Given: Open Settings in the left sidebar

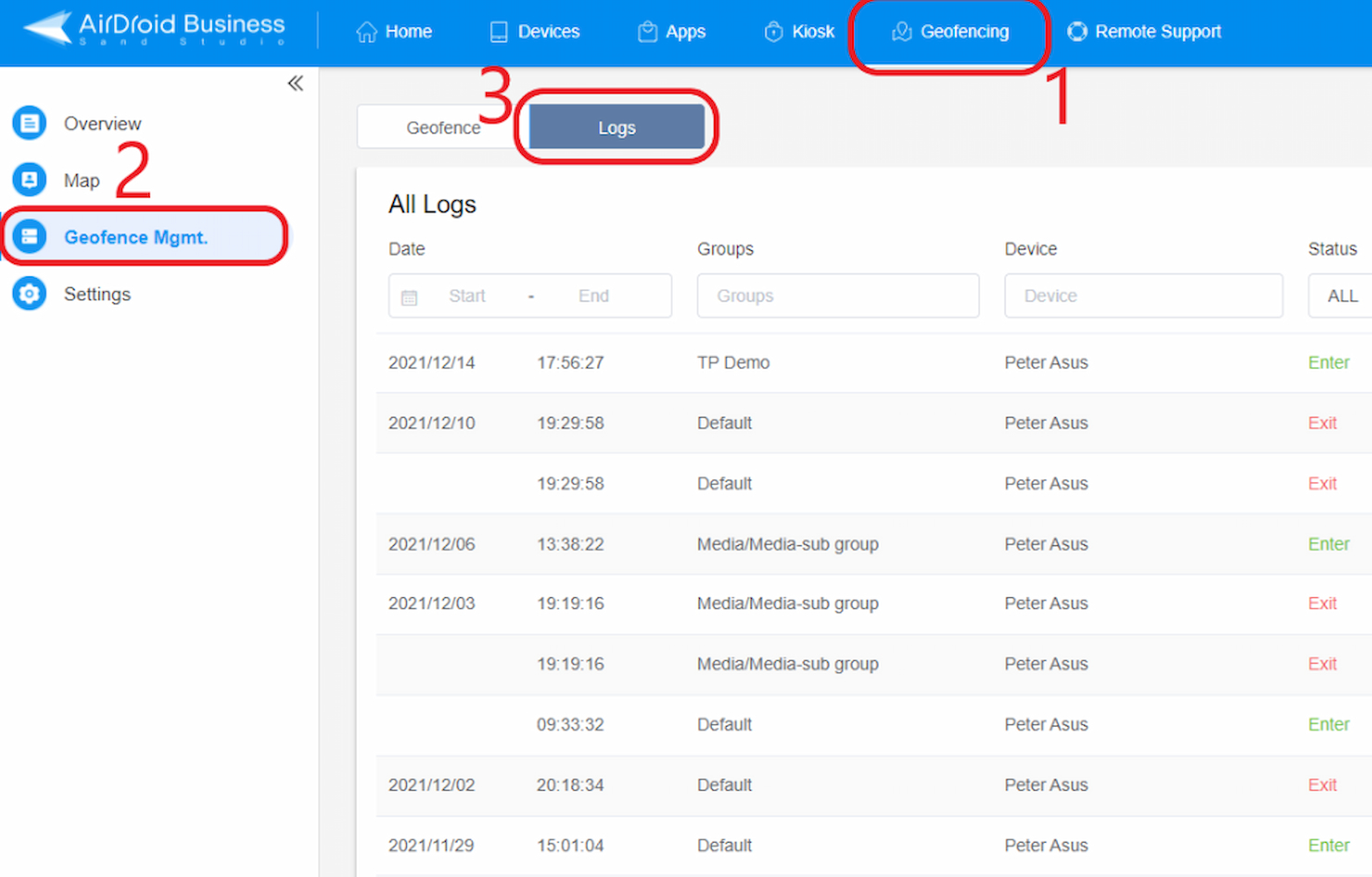Looking at the screenshot, I should coord(96,294).
